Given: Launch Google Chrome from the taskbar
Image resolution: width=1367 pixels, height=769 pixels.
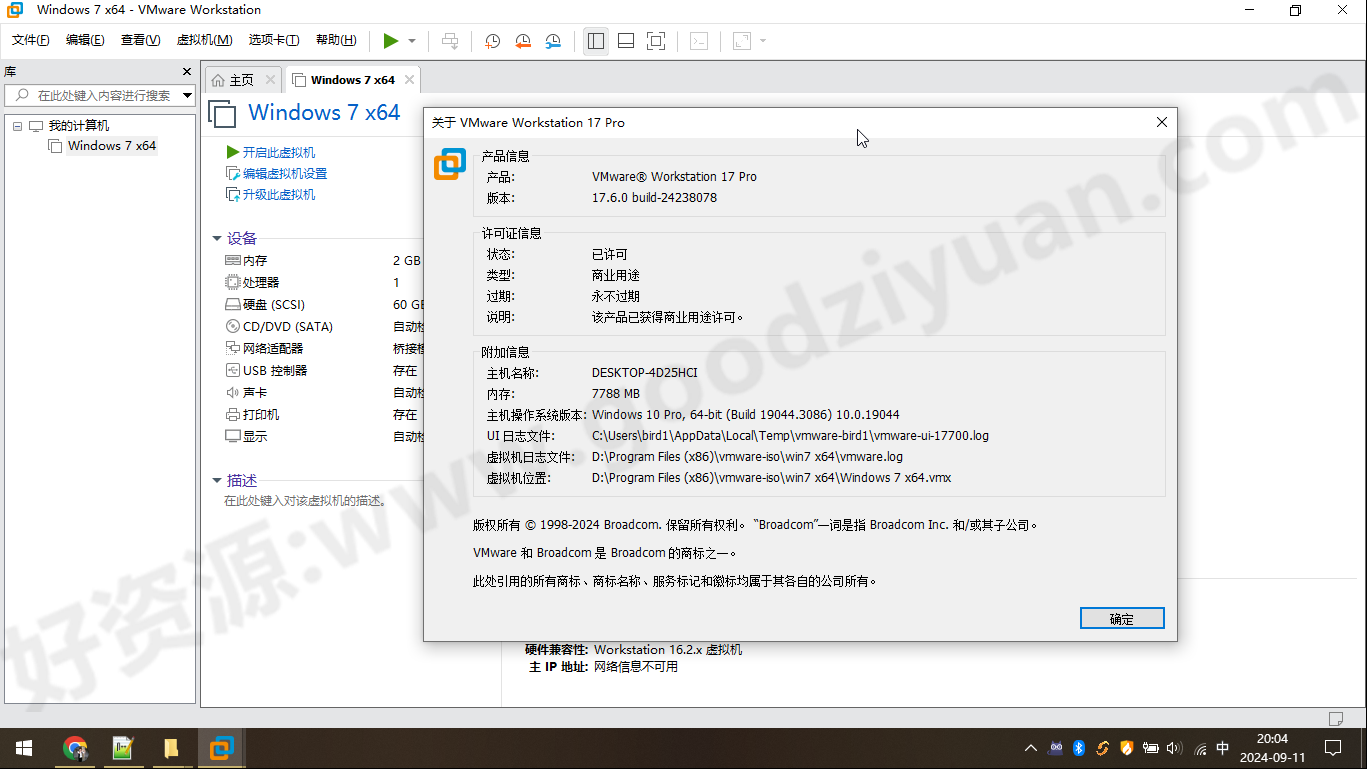Looking at the screenshot, I should click(x=76, y=747).
